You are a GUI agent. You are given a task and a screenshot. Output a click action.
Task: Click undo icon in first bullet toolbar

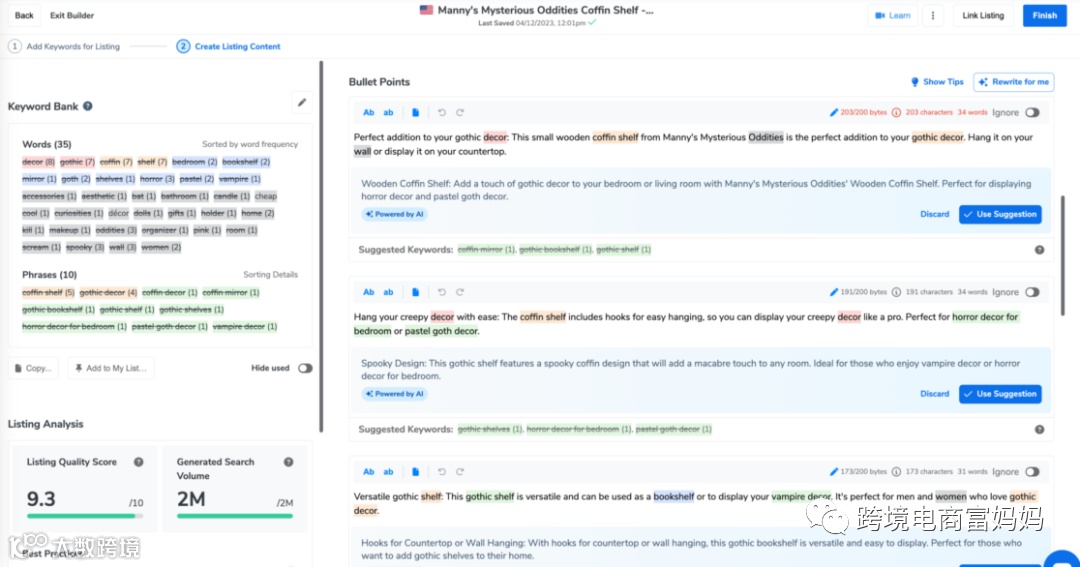pos(442,112)
